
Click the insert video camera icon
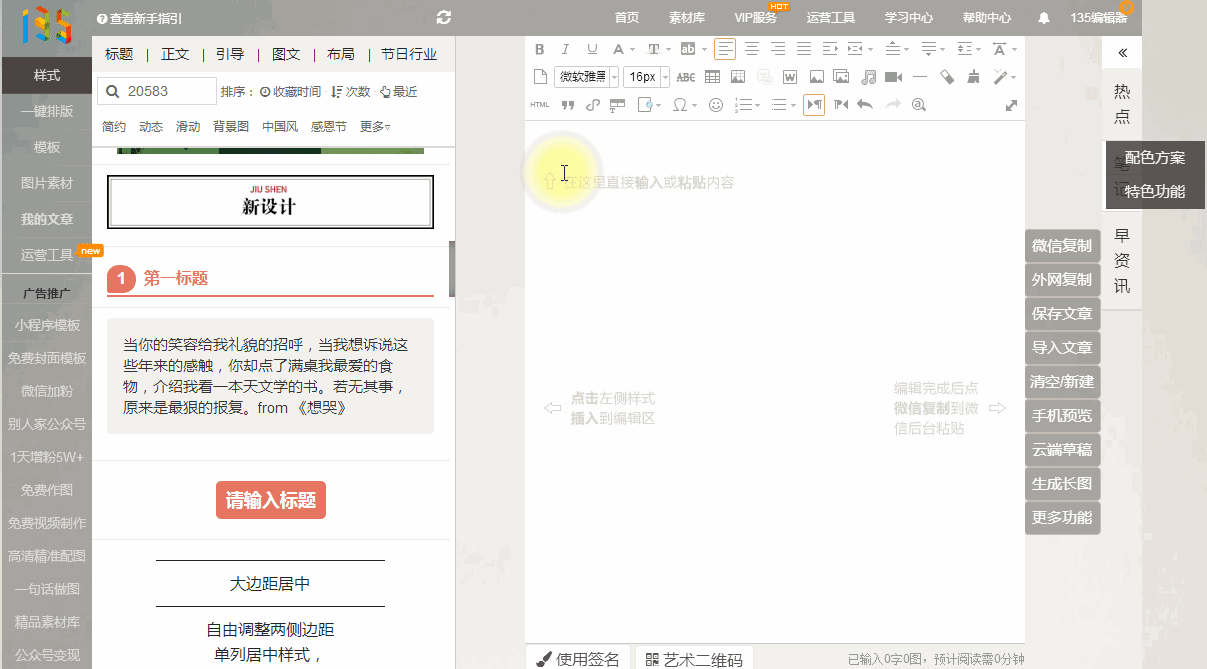(893, 77)
